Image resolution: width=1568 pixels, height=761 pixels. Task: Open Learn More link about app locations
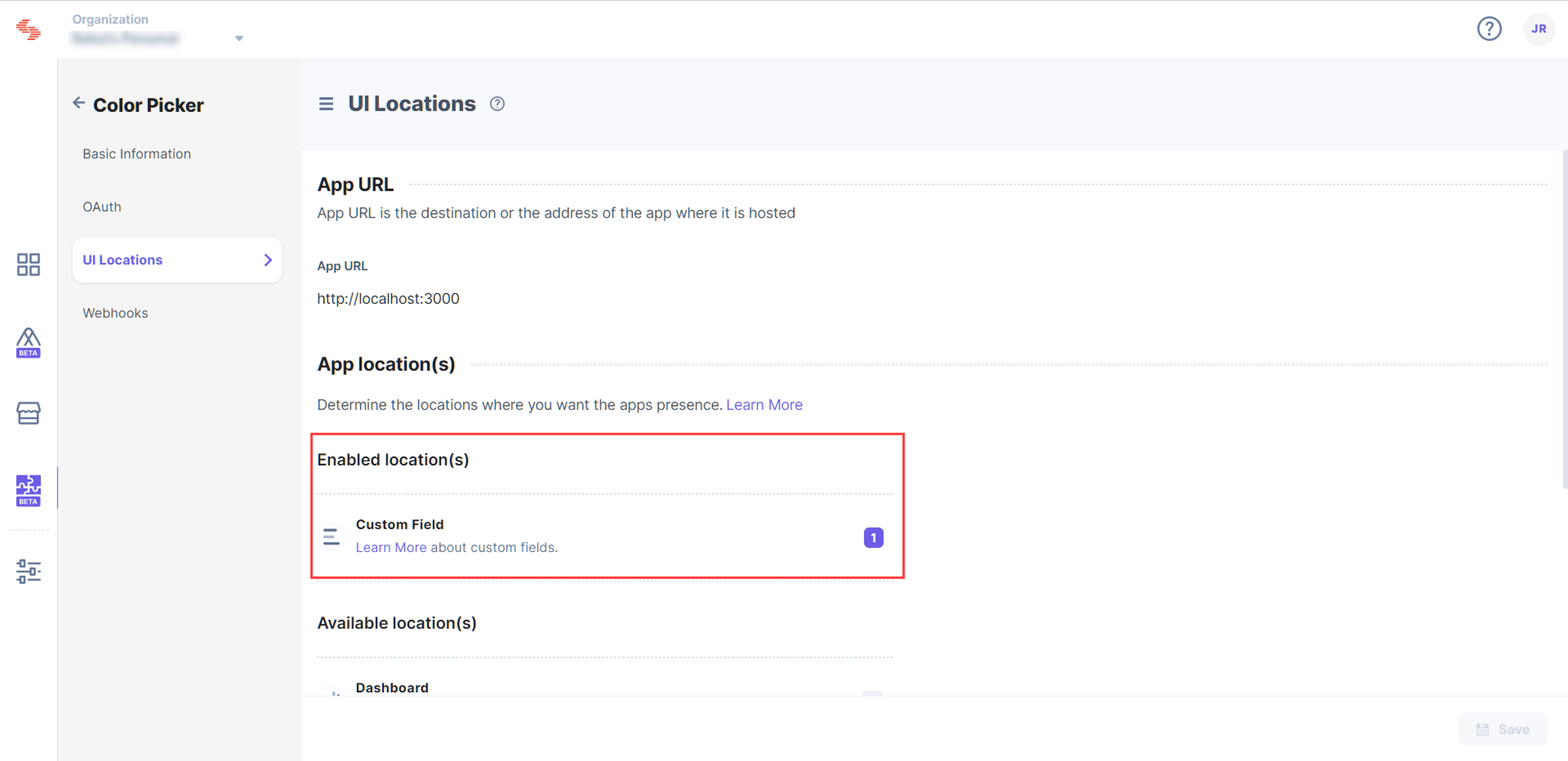764,405
